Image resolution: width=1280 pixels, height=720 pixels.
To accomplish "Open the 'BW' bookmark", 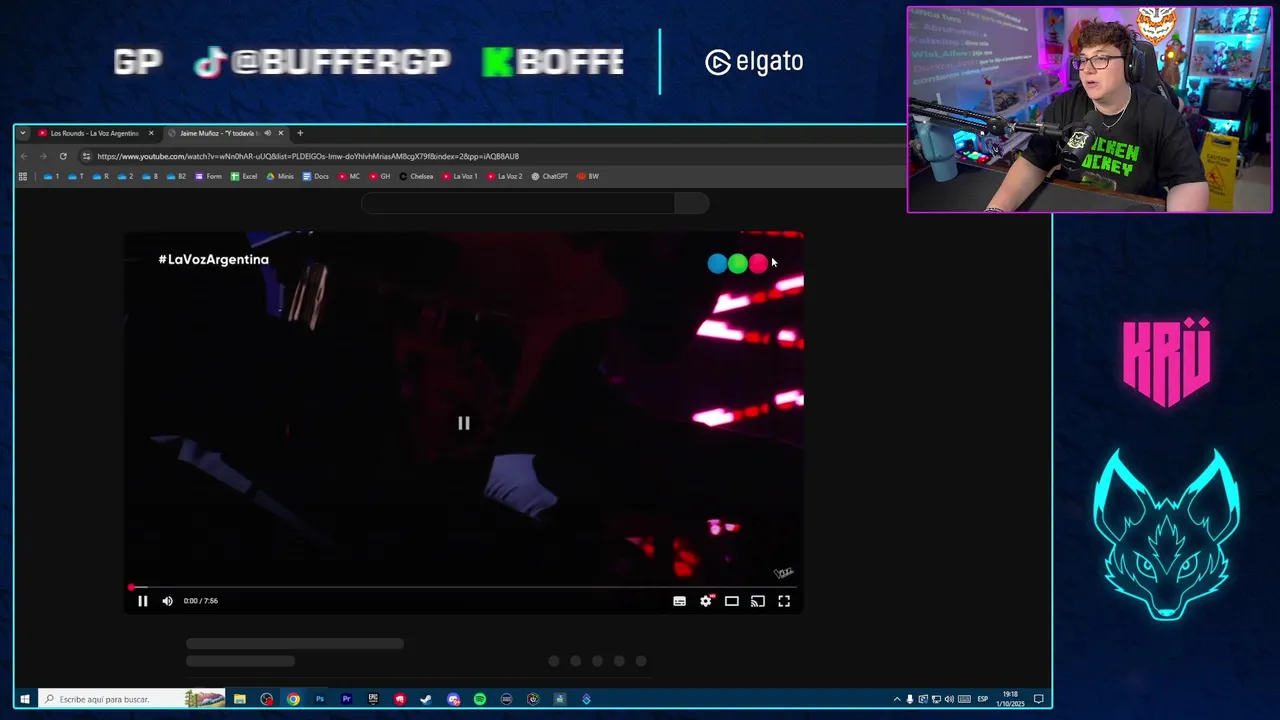I will tap(588, 176).
